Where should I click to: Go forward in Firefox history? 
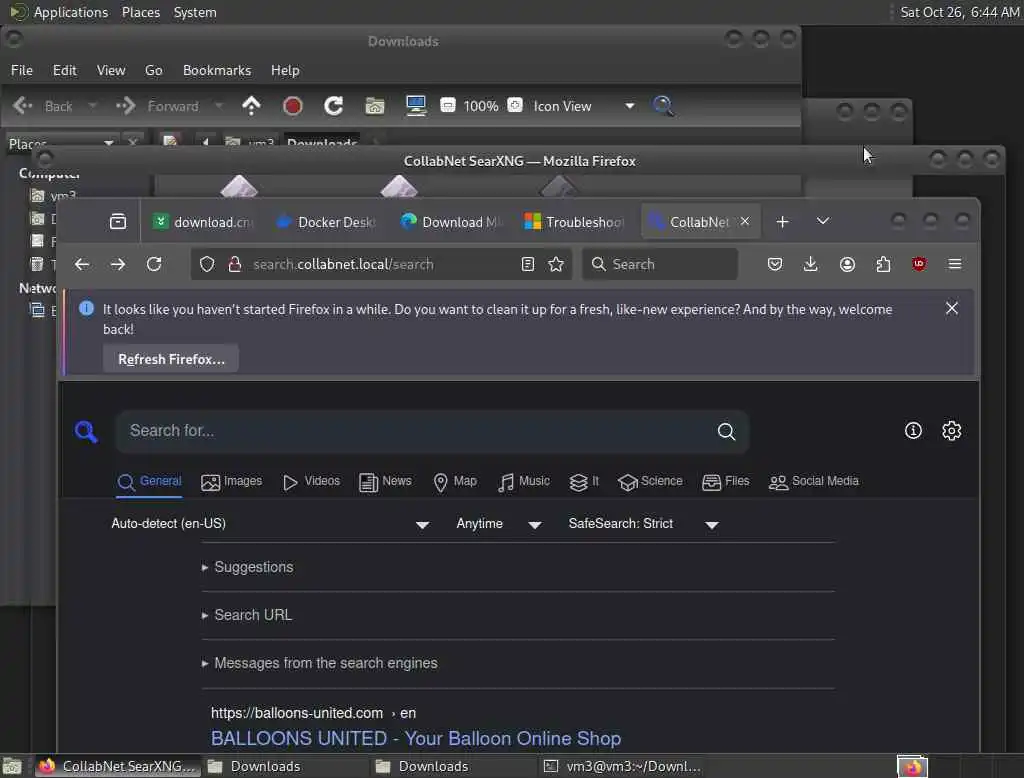pos(118,264)
